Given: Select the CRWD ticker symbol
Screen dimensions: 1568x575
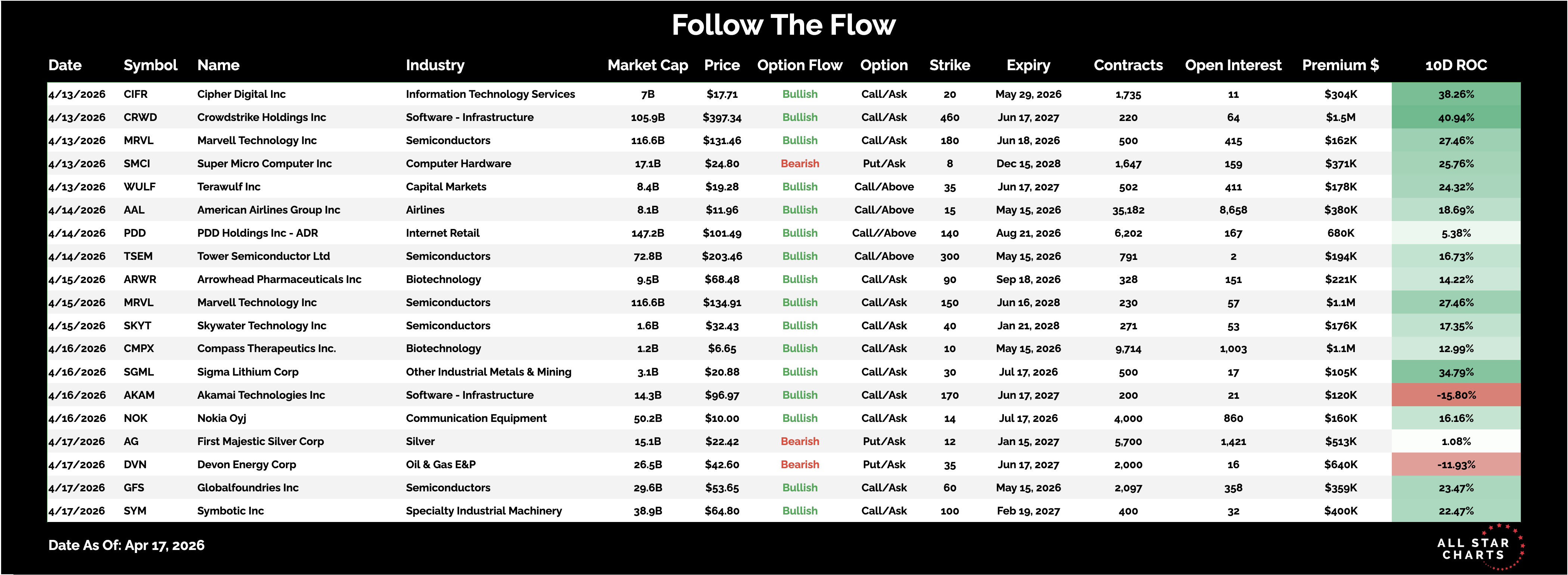Looking at the screenshot, I should pyautogui.click(x=140, y=118).
